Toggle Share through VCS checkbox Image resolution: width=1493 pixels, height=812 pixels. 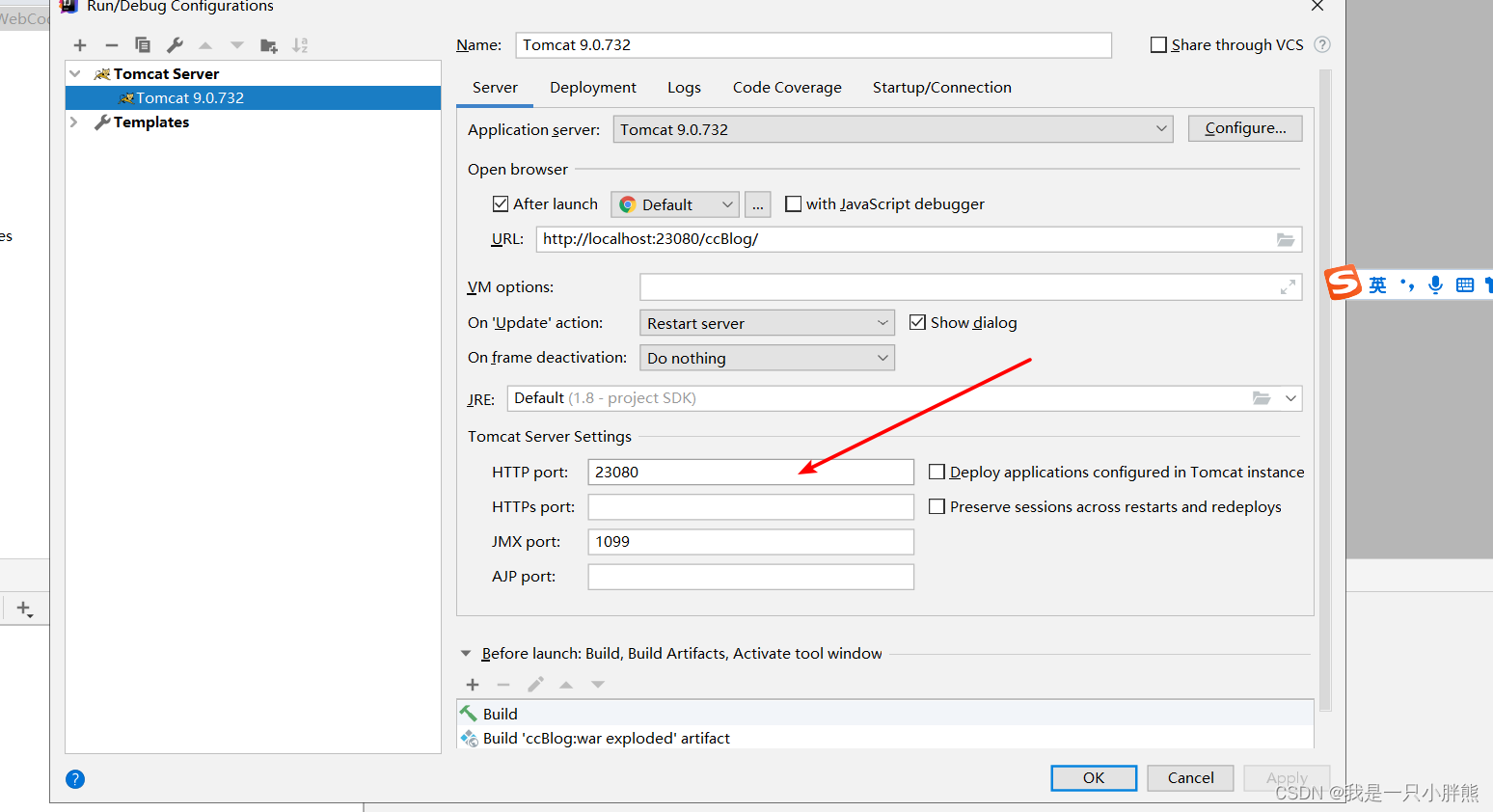coord(1158,44)
